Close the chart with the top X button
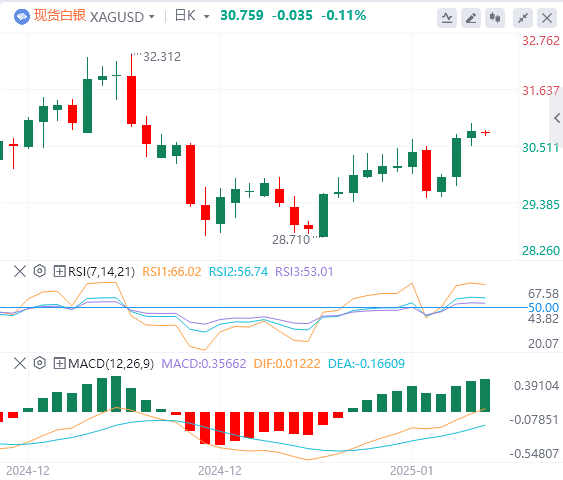This screenshot has height=480, width=563. 546,18
